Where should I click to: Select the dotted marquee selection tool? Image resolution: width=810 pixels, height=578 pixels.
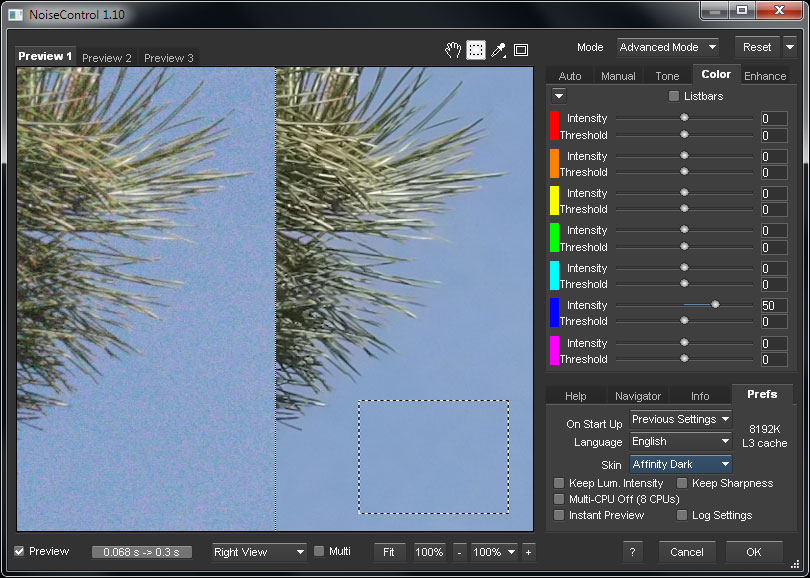[x=476, y=50]
